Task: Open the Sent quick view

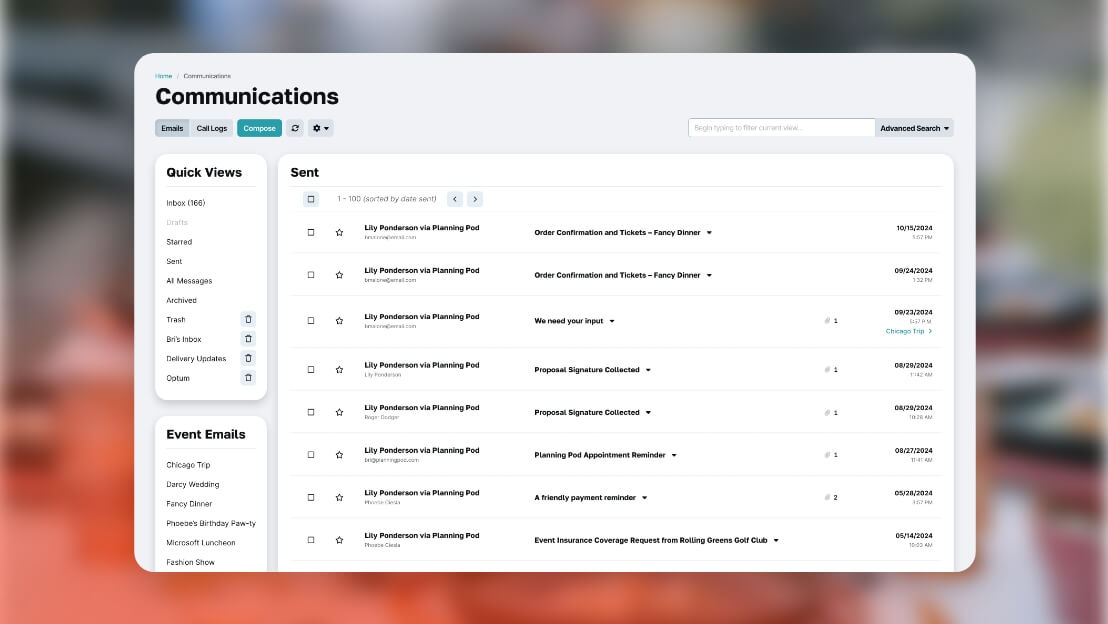Action: coord(175,261)
